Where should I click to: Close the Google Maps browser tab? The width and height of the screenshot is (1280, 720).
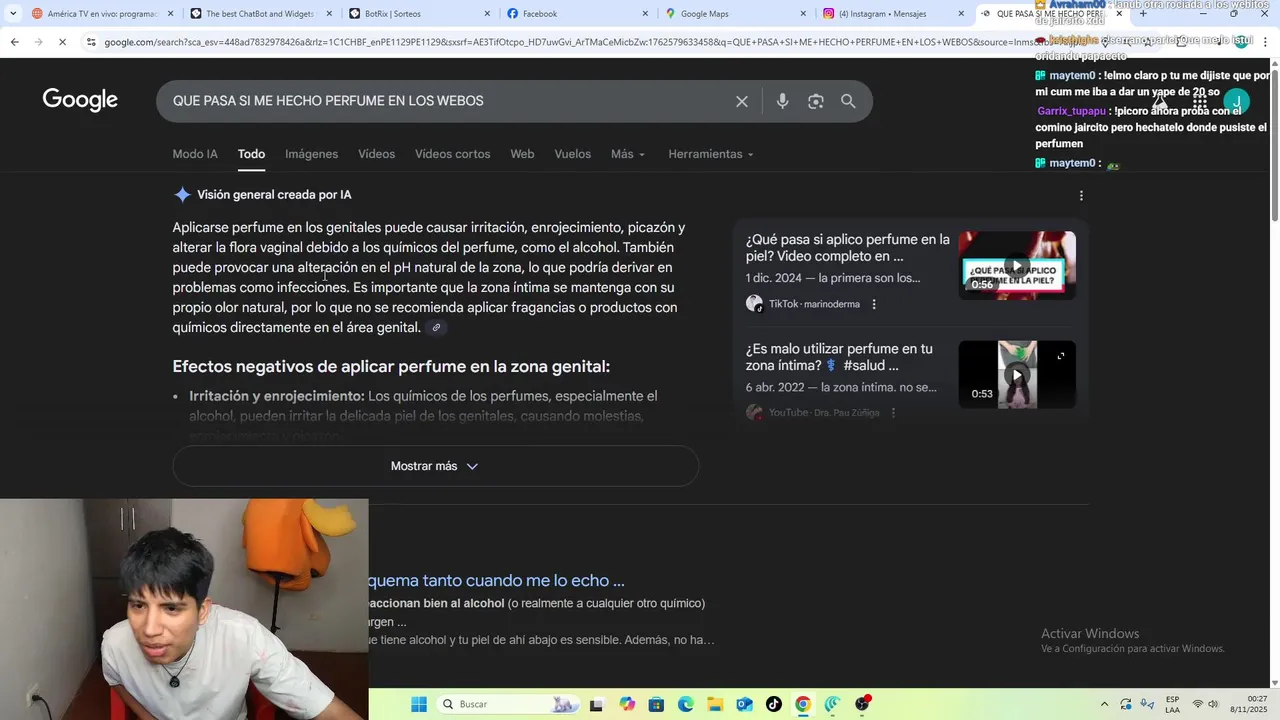click(803, 14)
